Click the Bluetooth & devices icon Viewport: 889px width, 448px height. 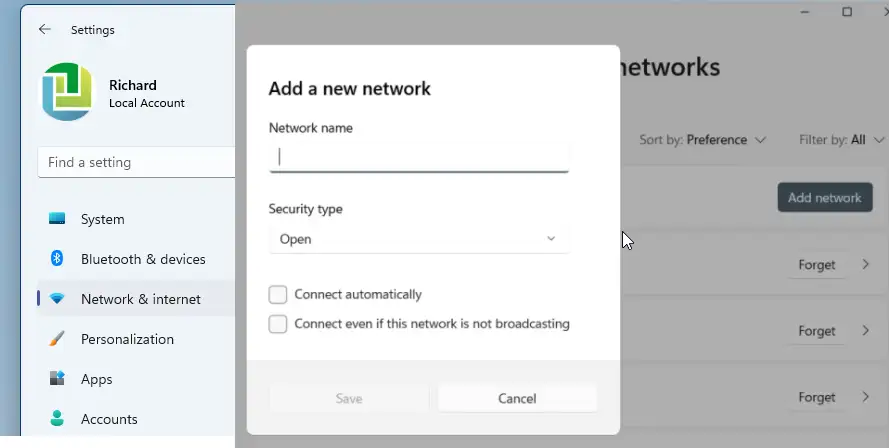[57, 259]
